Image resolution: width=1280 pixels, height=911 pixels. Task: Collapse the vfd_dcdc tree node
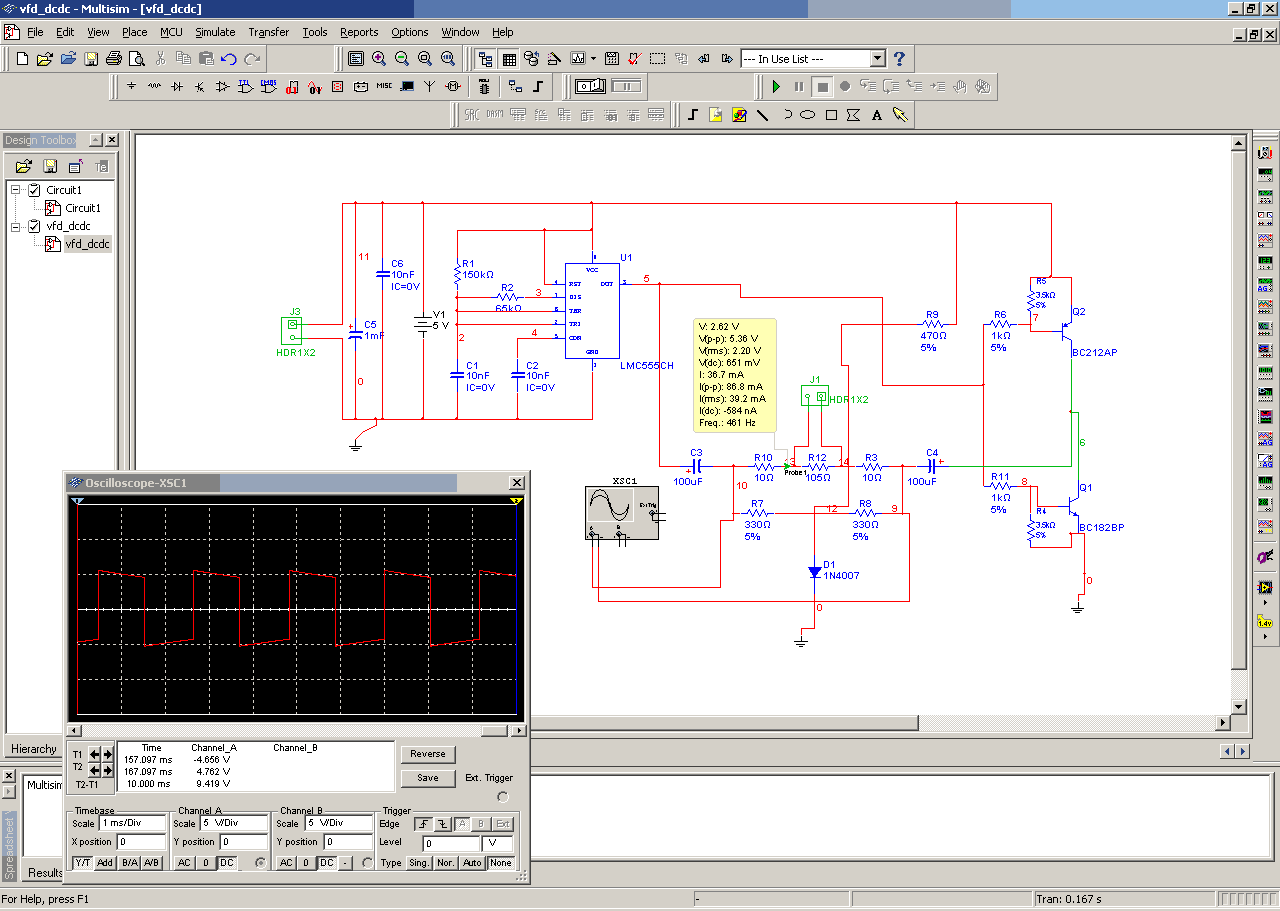point(16,227)
